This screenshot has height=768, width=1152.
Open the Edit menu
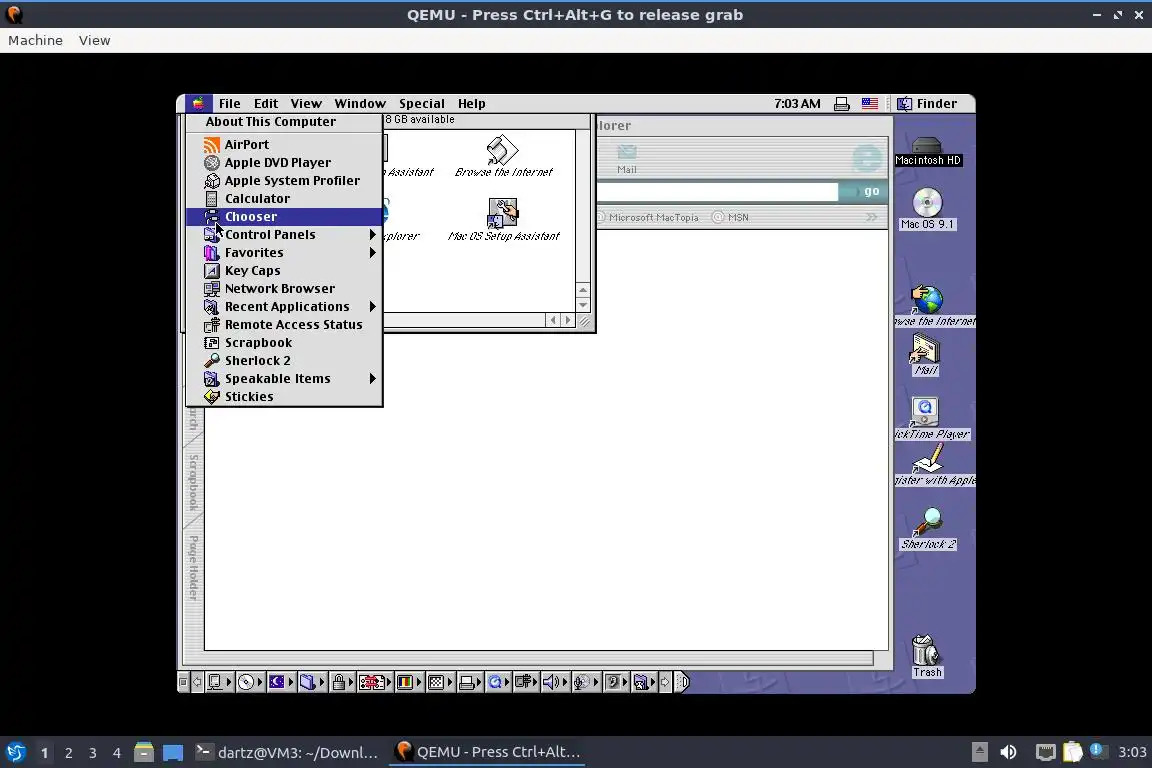(x=265, y=104)
